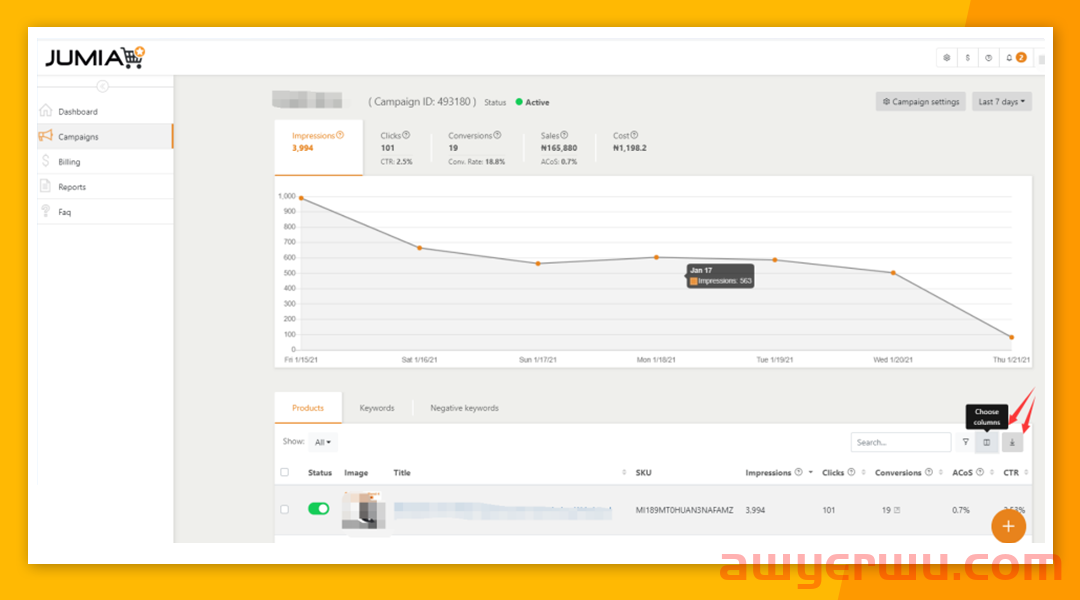Viewport: 1080px width, 600px height.
Task: Click the Billing dollar icon
Action: [46, 161]
